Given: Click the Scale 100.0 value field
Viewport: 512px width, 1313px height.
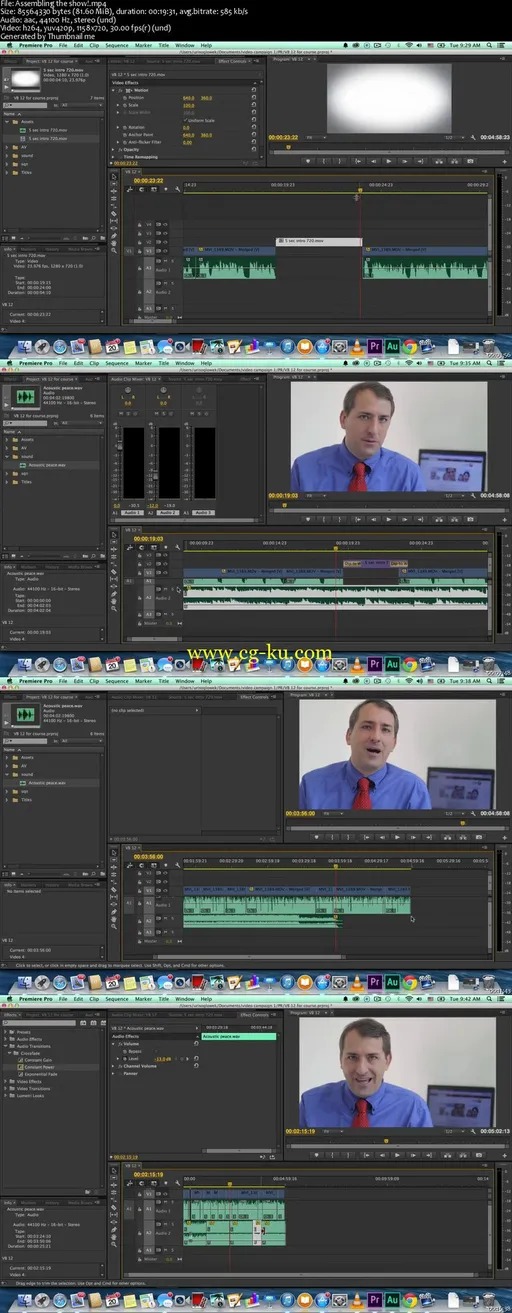Looking at the screenshot, I should click(x=187, y=104).
